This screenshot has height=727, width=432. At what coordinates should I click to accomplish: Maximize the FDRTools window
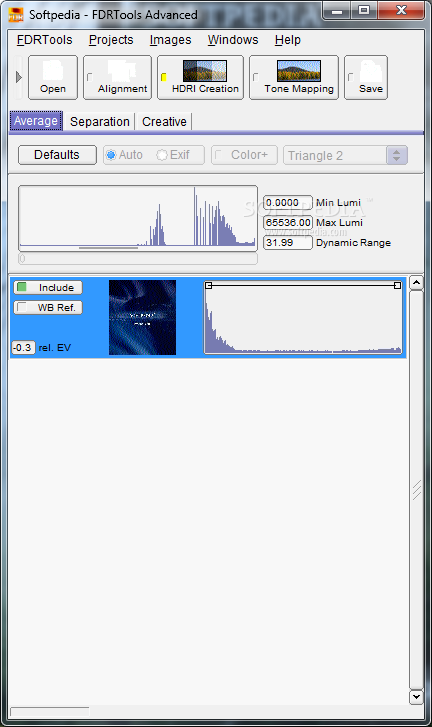(364, 11)
